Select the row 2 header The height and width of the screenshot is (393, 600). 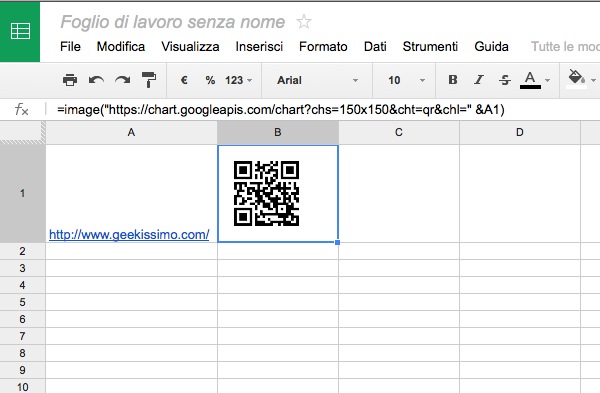pos(23,251)
